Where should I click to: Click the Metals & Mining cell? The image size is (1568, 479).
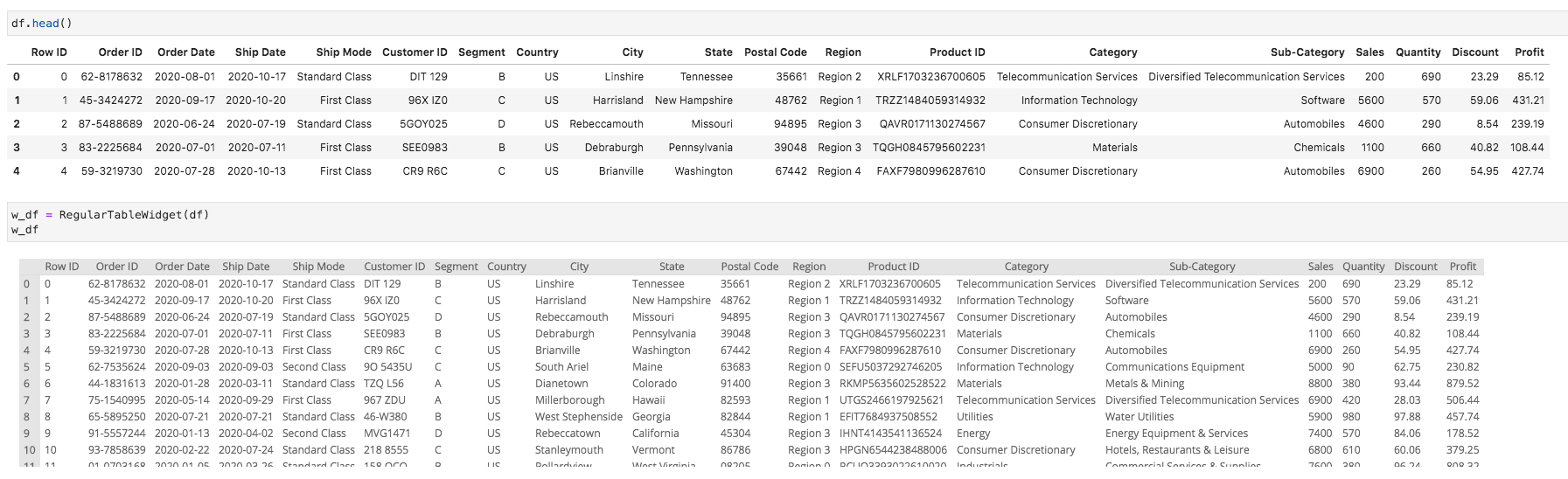coord(1145,384)
